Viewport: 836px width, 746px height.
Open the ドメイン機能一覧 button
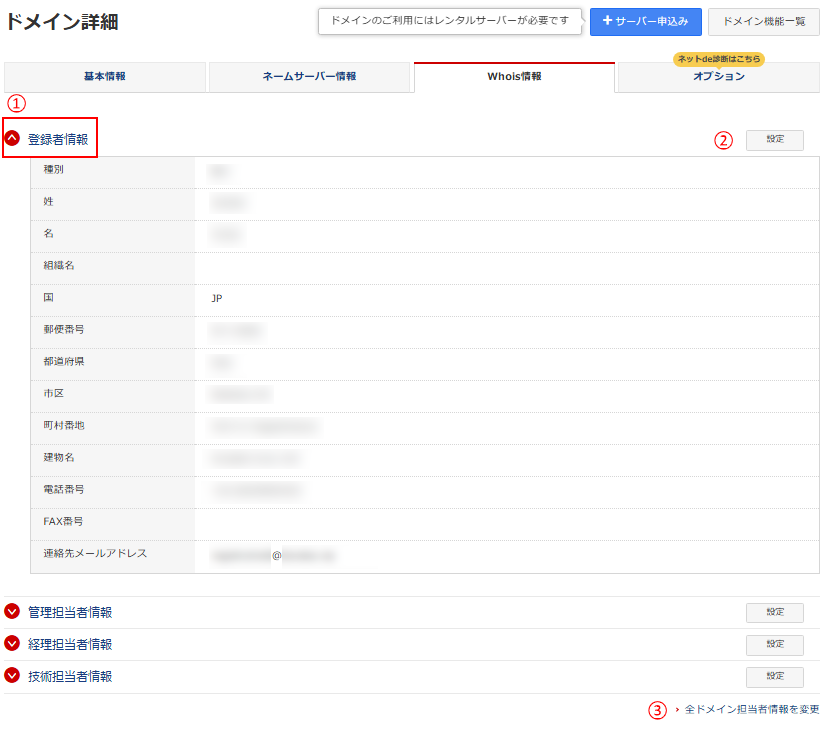[x=763, y=22]
